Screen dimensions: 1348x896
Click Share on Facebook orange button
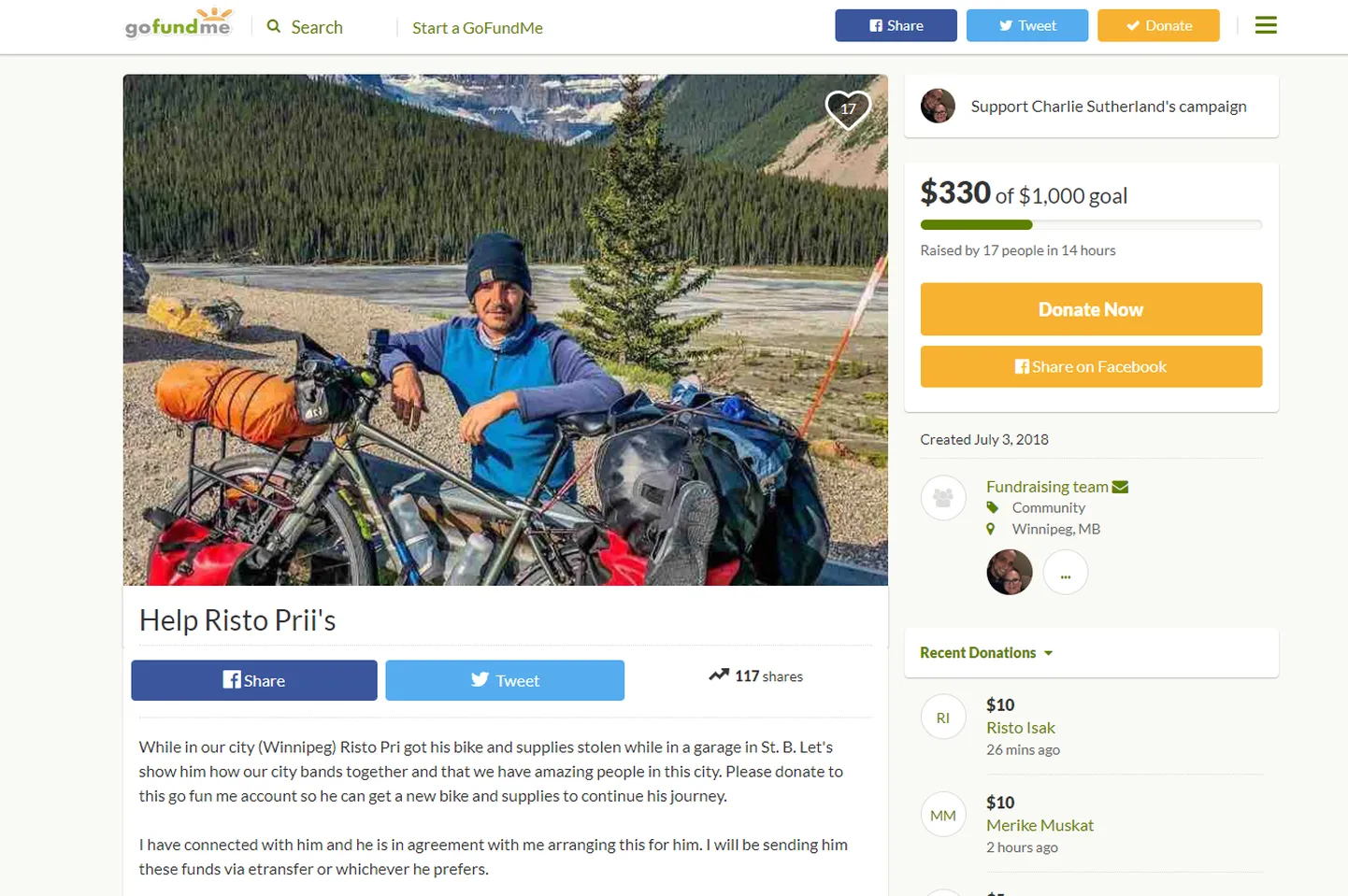(x=1091, y=366)
